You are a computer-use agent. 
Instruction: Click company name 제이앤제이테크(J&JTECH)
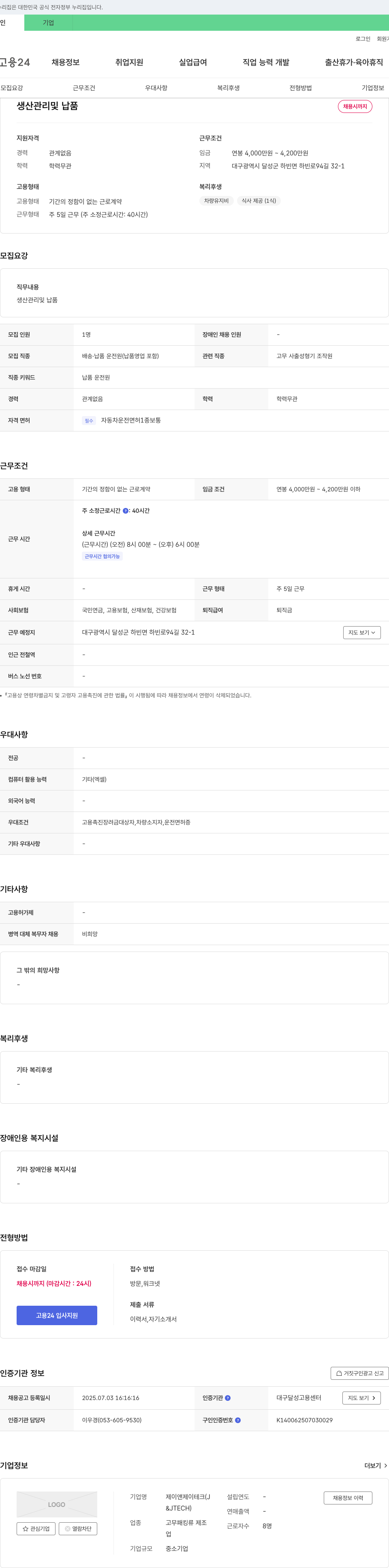(188, 1502)
